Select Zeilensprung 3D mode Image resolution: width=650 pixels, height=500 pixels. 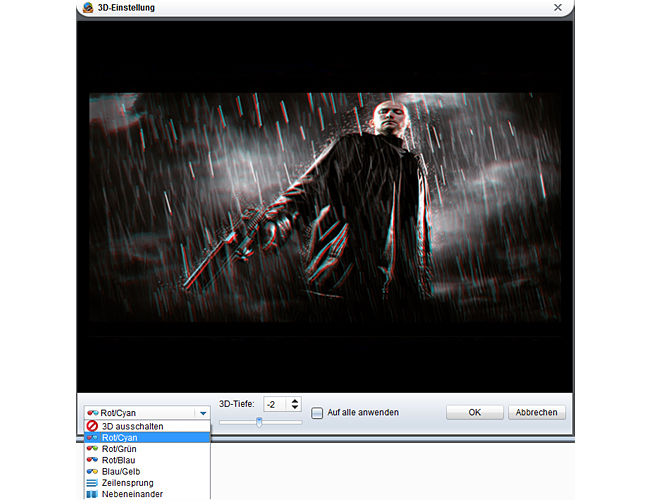click(x=147, y=483)
